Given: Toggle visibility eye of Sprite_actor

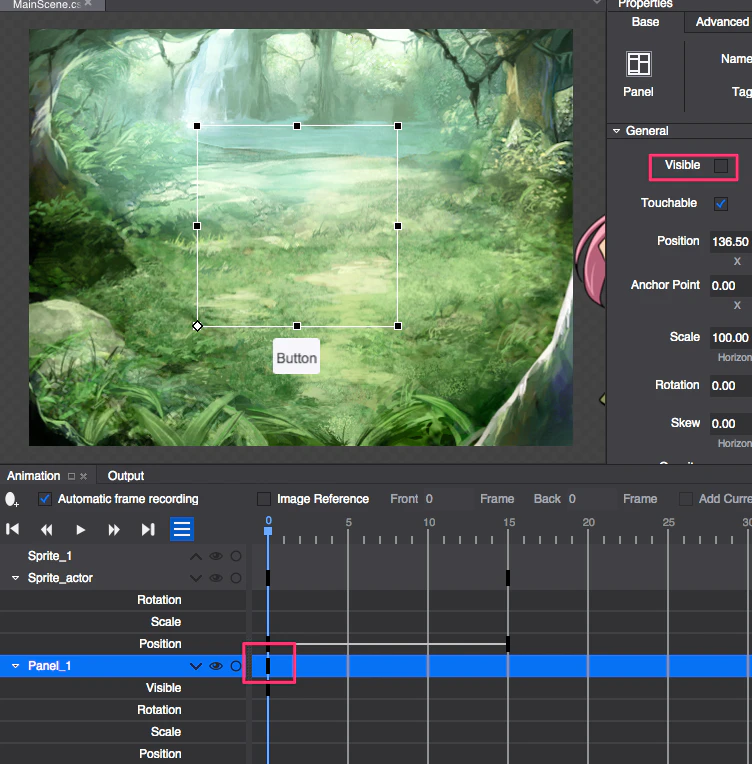Looking at the screenshot, I should click(x=216, y=578).
